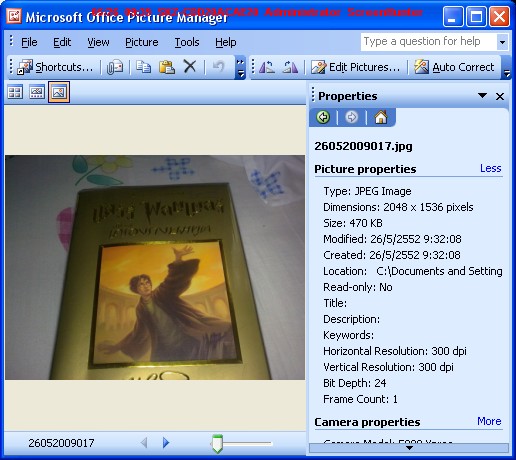The height and width of the screenshot is (460, 516).
Task: Minimize the Picture Manager window
Action: tap(453, 16)
